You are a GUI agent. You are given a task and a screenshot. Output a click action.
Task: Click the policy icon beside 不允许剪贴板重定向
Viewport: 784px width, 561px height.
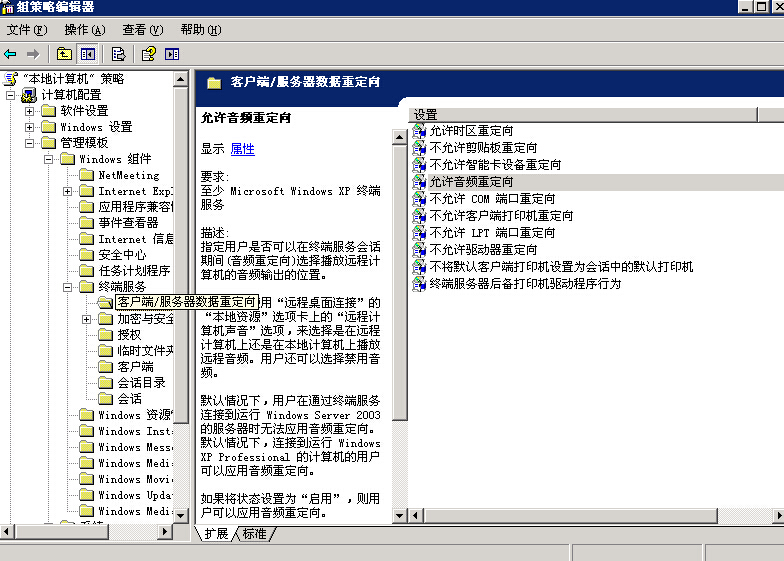point(419,148)
